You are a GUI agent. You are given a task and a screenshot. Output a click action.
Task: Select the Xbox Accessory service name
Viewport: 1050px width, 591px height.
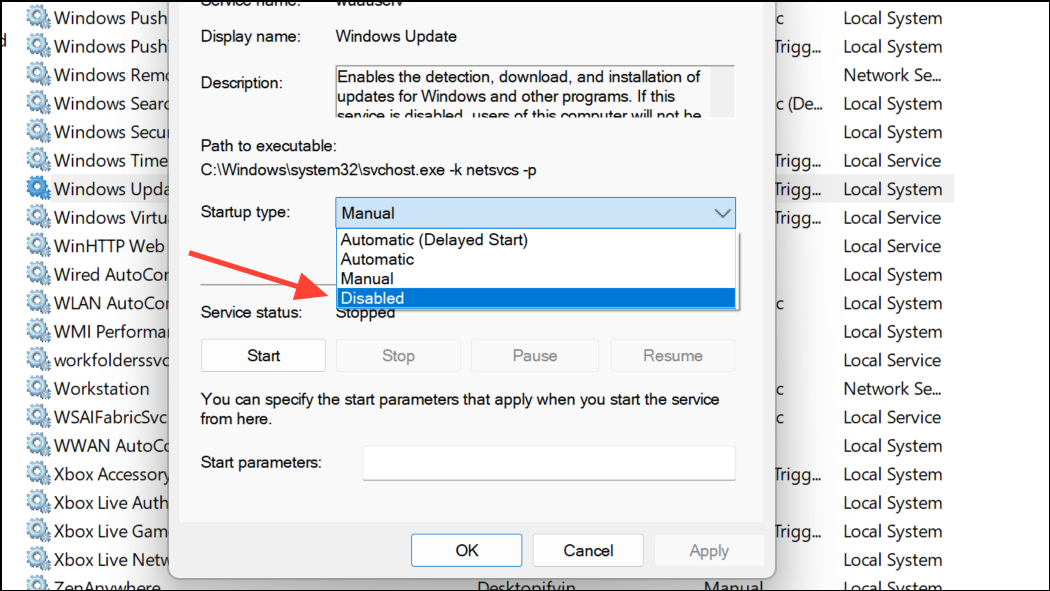(x=111, y=474)
